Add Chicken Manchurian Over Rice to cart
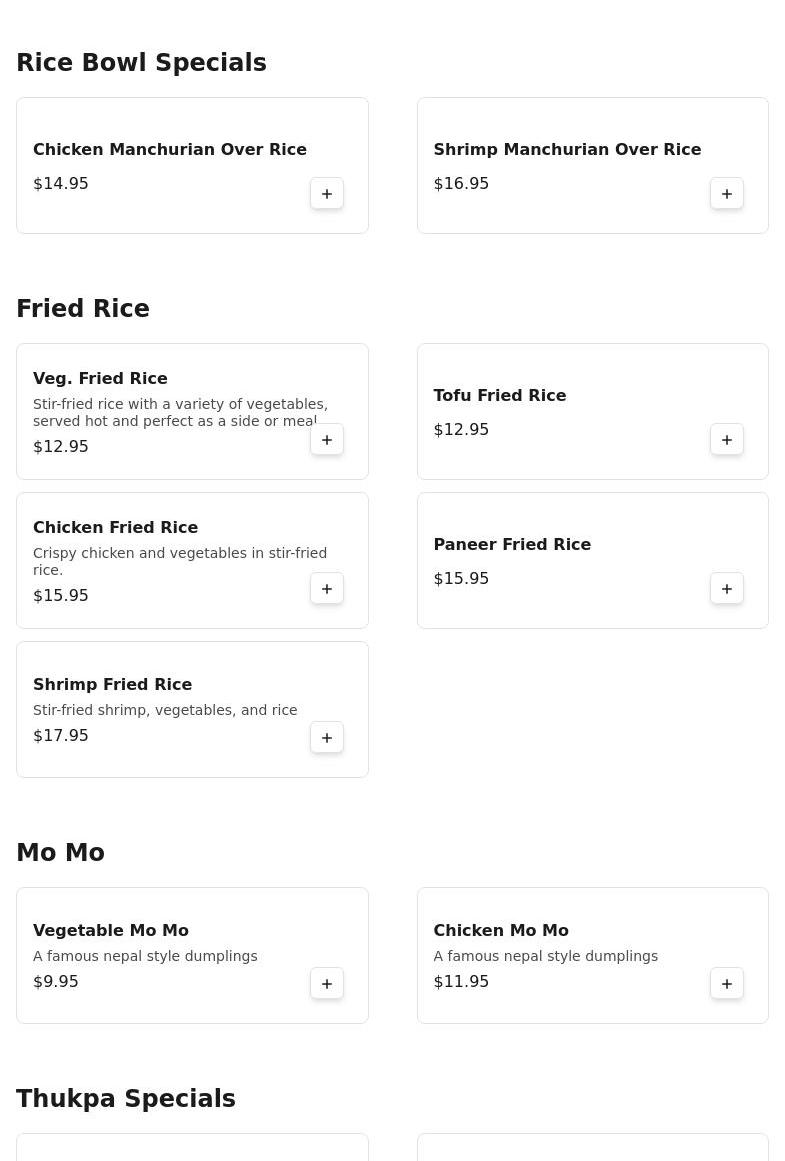 point(327,194)
